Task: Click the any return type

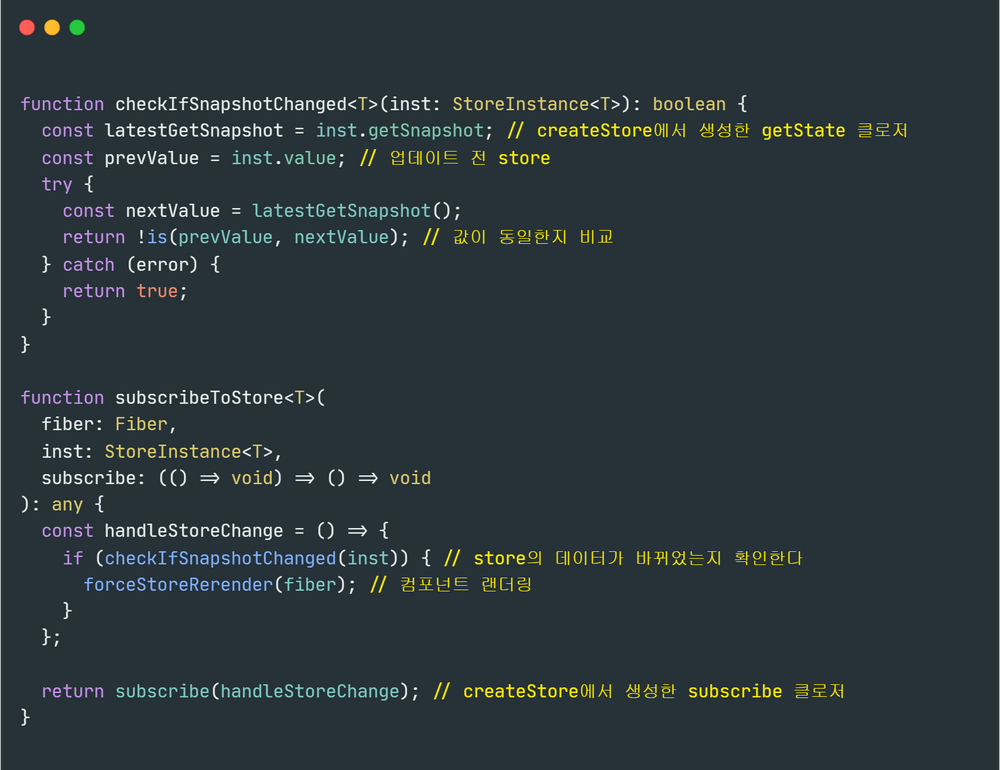Action: coord(67,505)
